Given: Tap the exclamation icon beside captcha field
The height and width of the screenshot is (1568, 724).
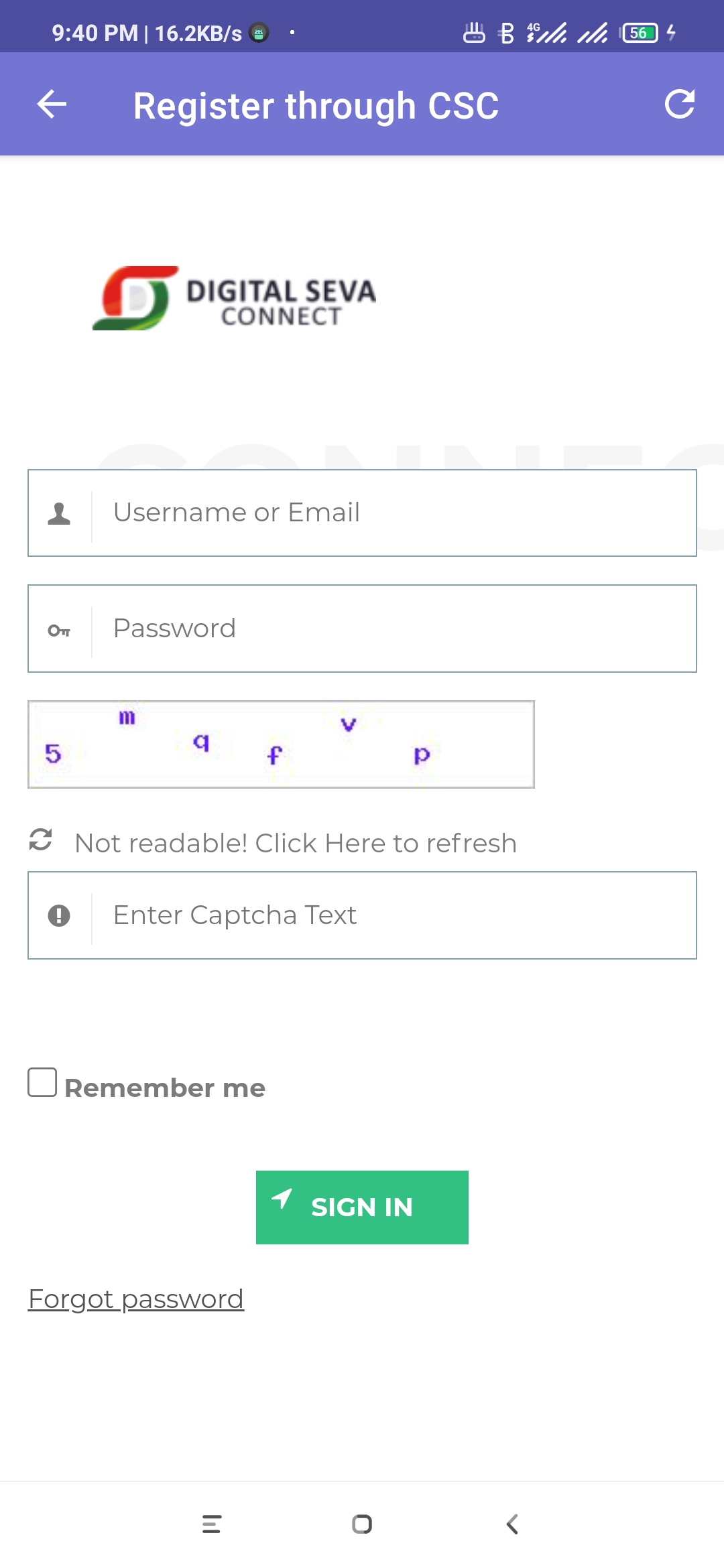Looking at the screenshot, I should coord(59,915).
